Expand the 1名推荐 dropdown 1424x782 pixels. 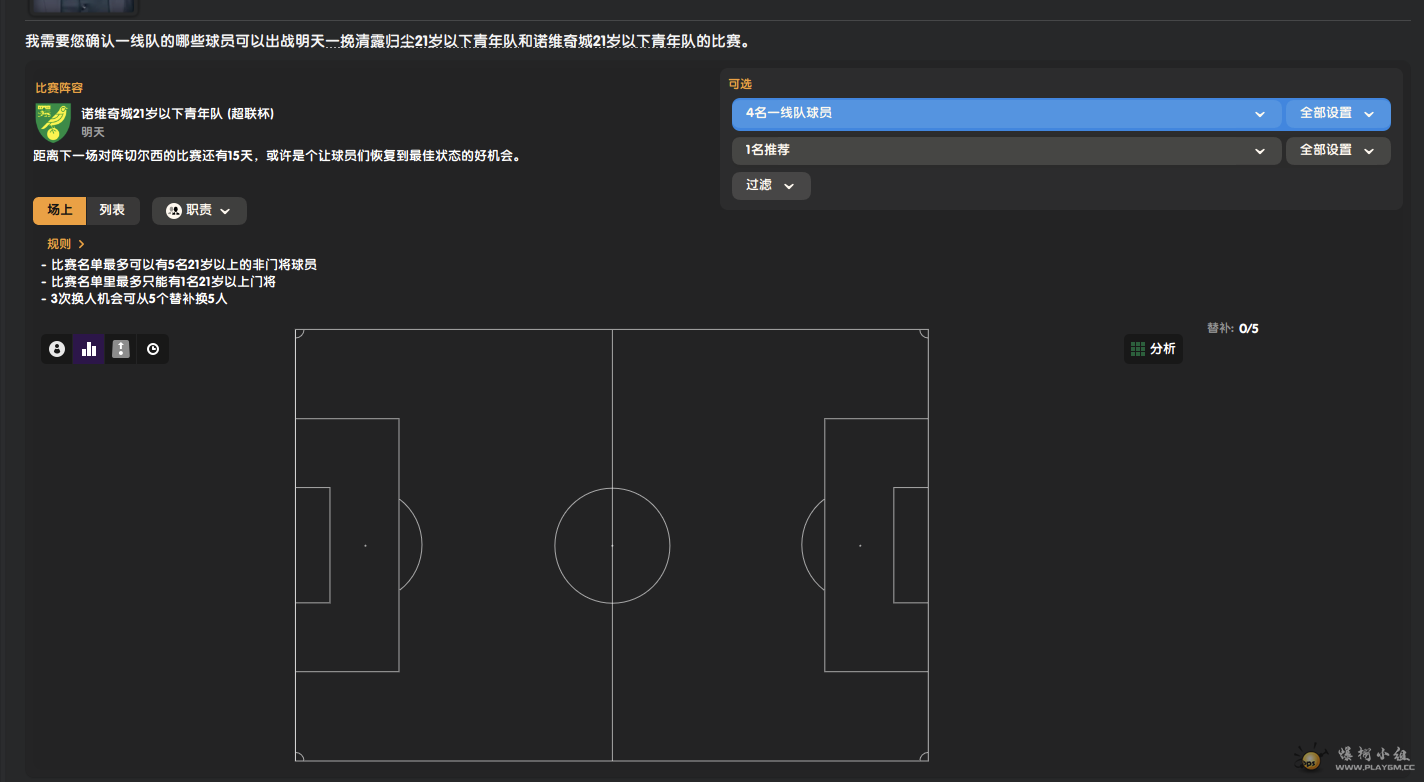1006,150
